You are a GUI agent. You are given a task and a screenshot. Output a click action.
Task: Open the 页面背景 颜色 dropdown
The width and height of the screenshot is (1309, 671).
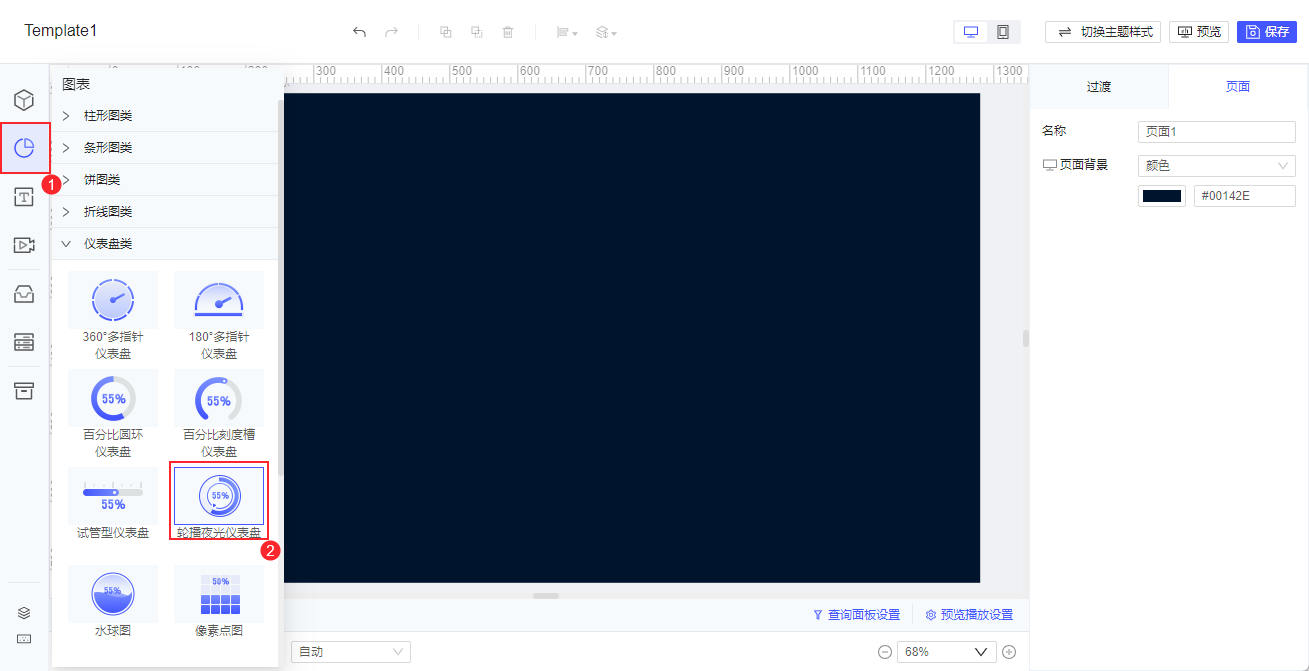coord(1217,166)
